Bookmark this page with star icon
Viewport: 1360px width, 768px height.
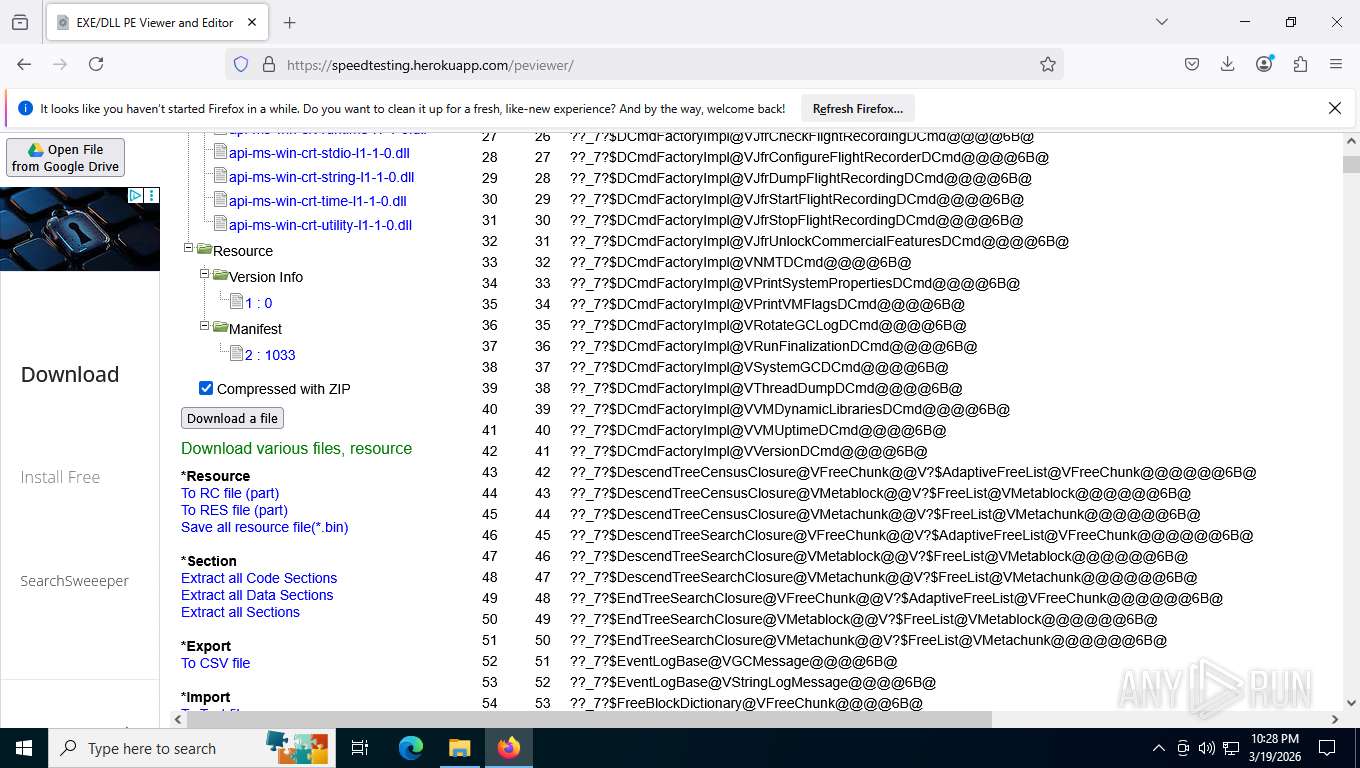(x=1047, y=64)
